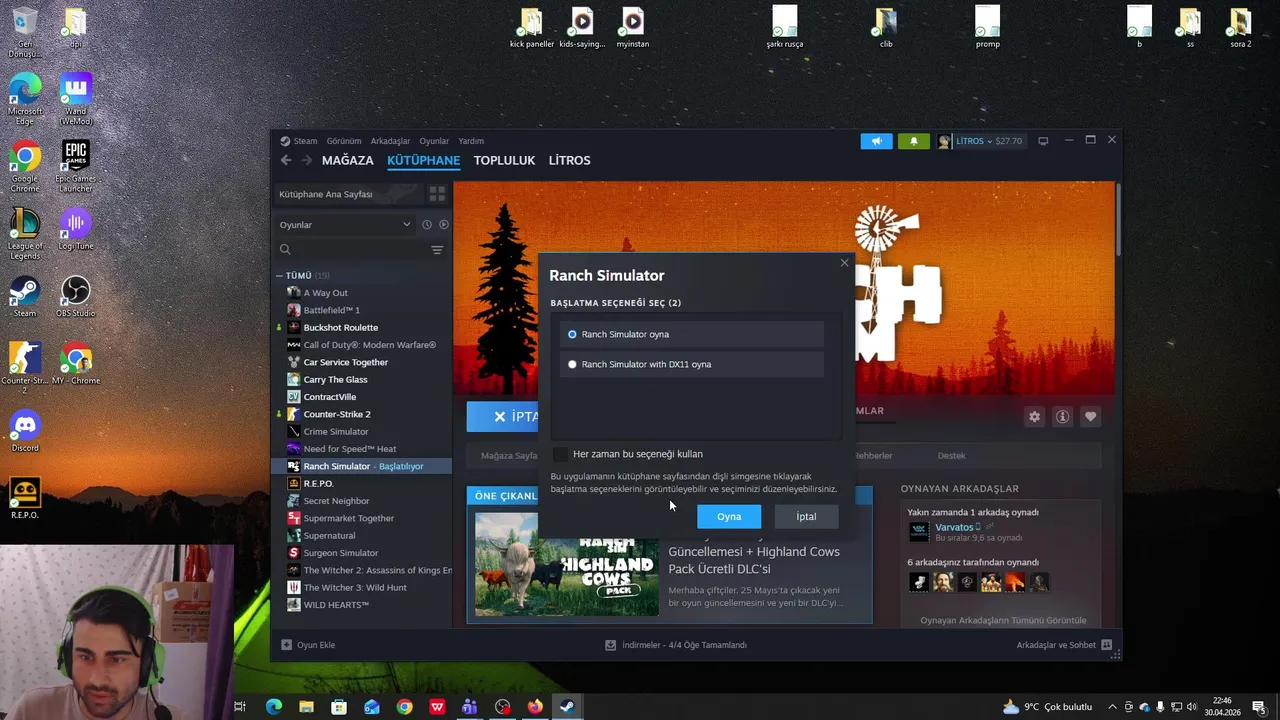1280x720 pixels.
Task: Open OBS Studio desktop icon
Action: 75,297
